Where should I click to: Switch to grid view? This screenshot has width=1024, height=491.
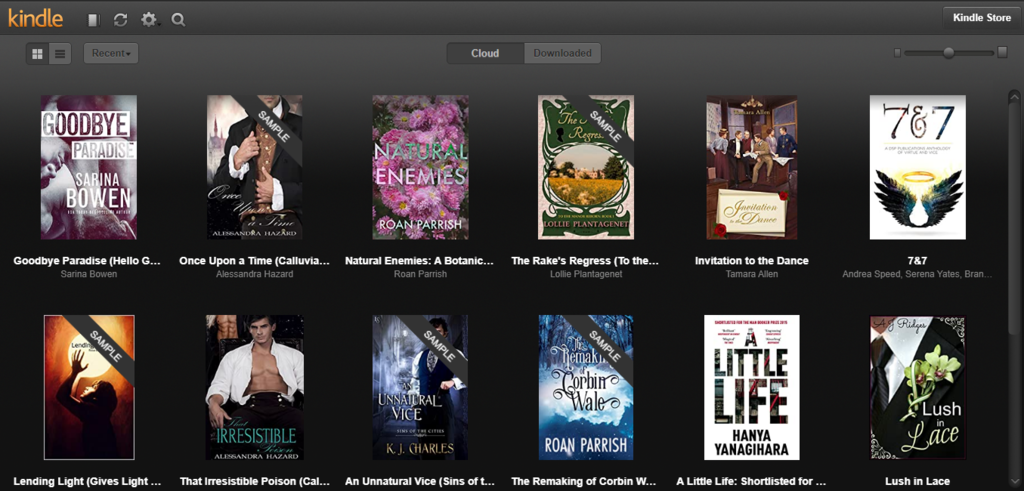pyautogui.click(x=37, y=54)
